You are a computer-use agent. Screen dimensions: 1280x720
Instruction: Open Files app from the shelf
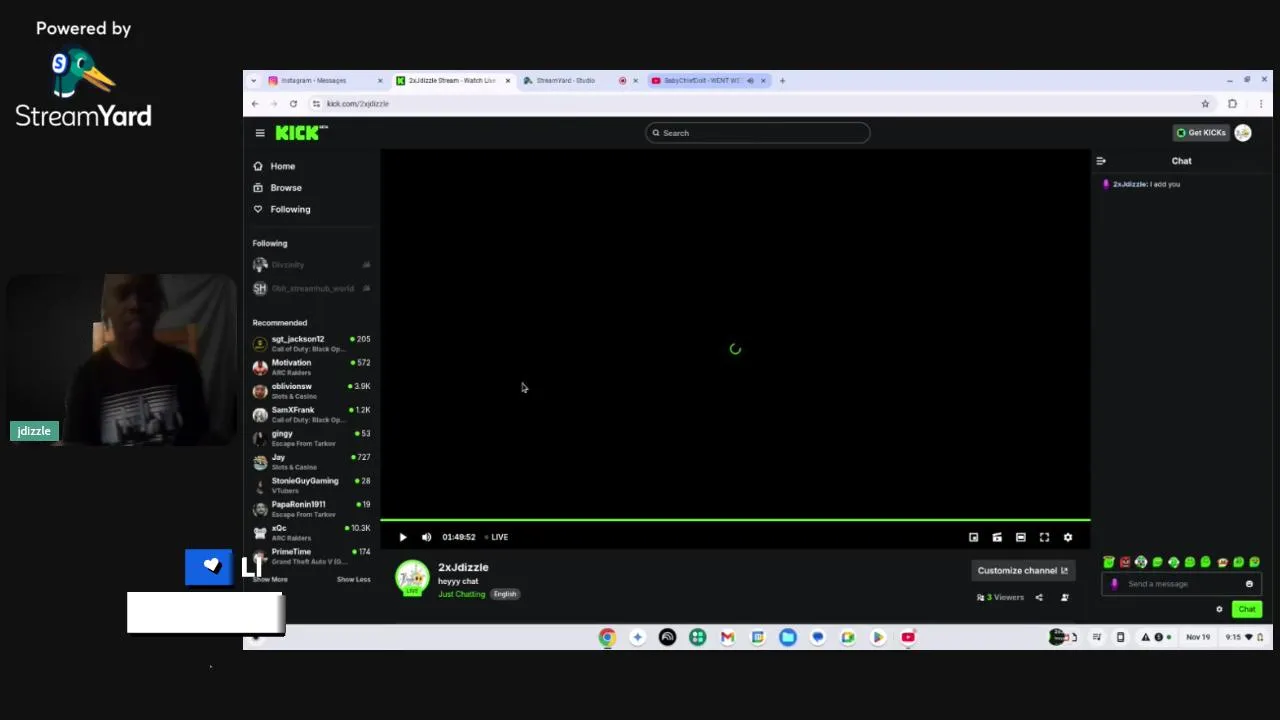click(788, 637)
